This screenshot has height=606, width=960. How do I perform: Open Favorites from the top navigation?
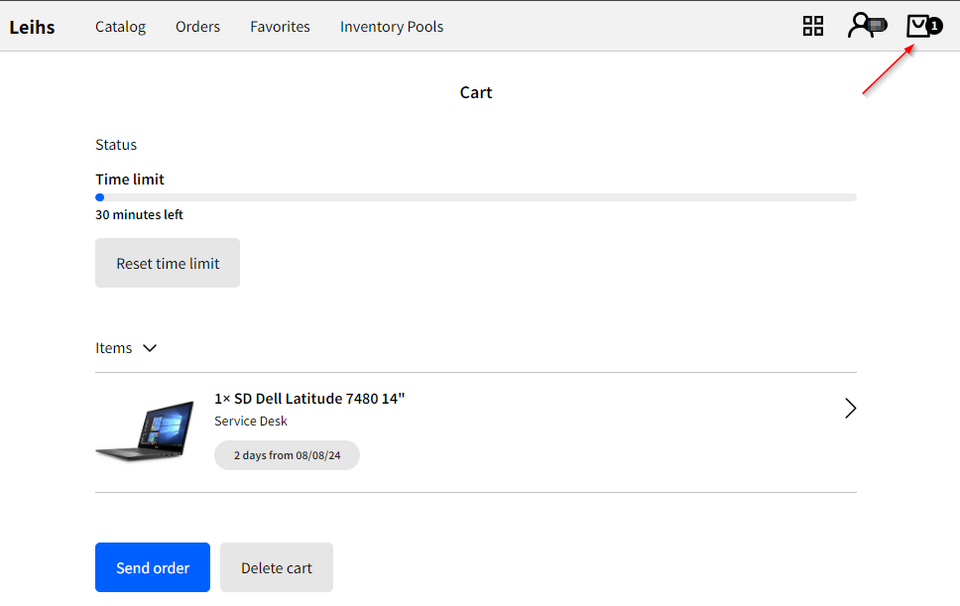280,27
